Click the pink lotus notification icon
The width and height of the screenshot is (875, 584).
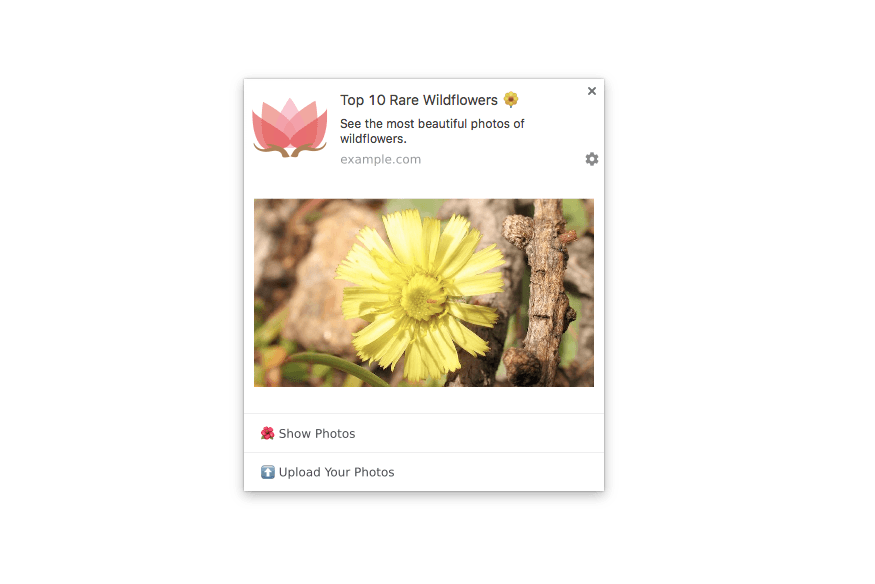click(290, 127)
